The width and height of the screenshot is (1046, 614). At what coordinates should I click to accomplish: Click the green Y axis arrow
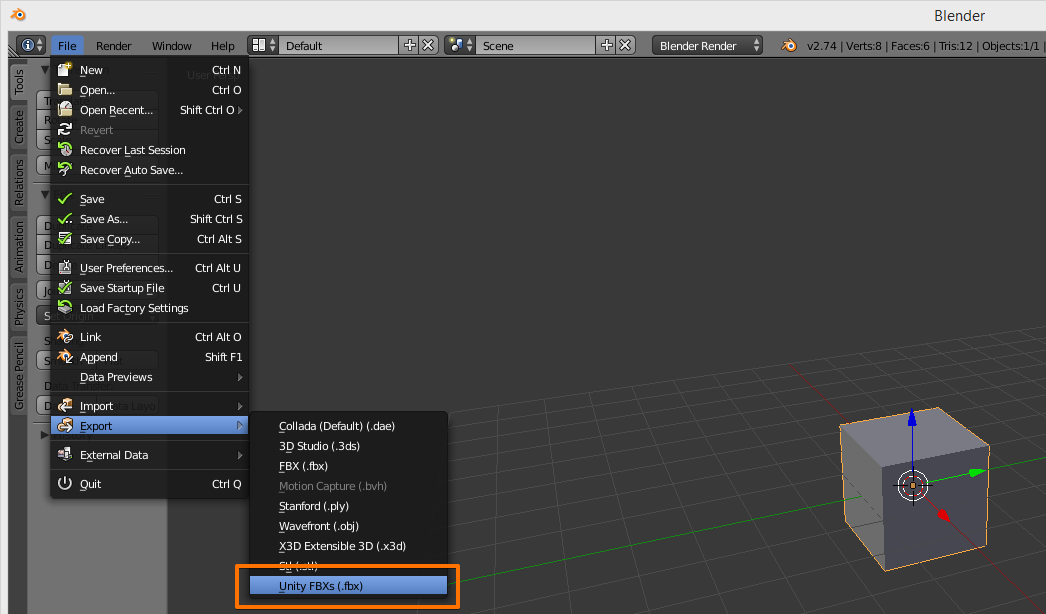click(976, 472)
